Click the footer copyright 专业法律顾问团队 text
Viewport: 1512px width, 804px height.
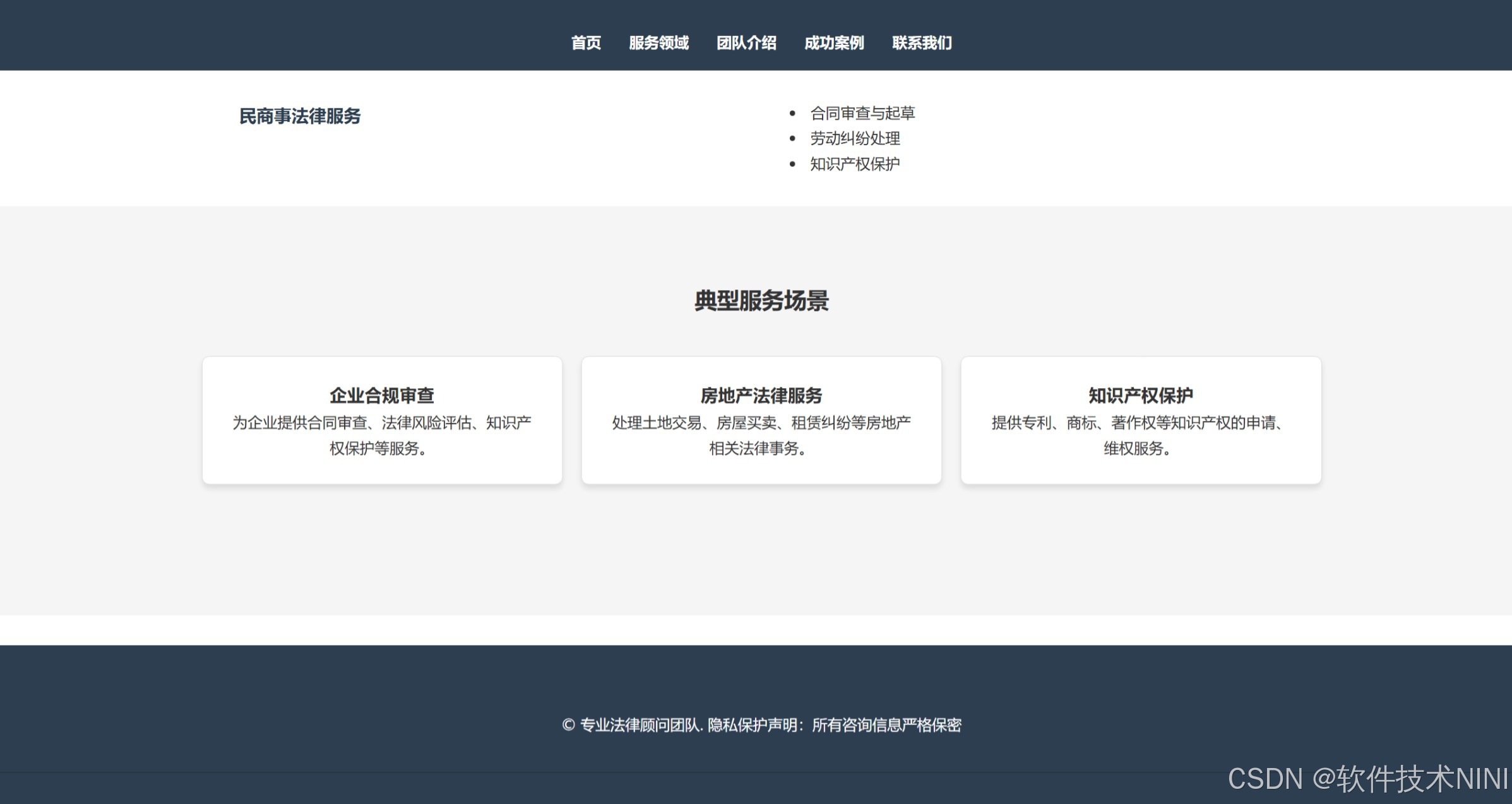pos(639,725)
